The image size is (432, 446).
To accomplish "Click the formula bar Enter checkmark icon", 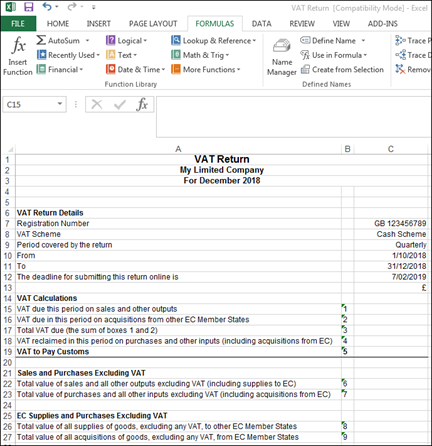I will coord(120,105).
